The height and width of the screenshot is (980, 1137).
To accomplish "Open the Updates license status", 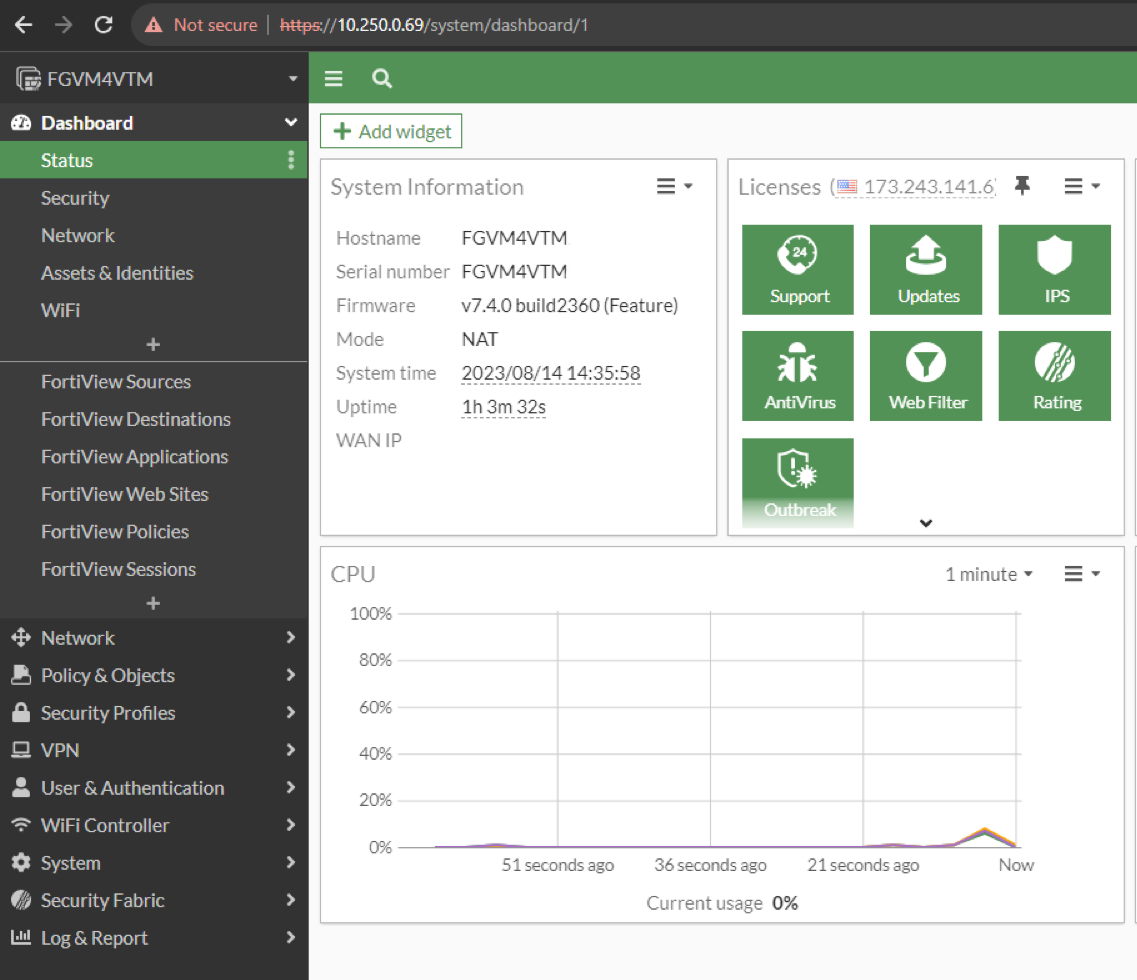I will 925,269.
